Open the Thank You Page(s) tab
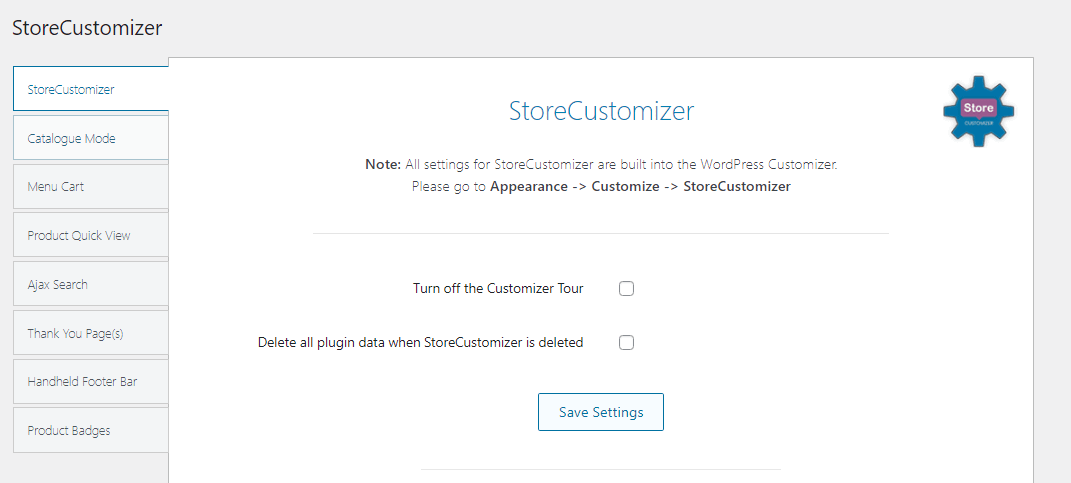 pyautogui.click(x=76, y=333)
